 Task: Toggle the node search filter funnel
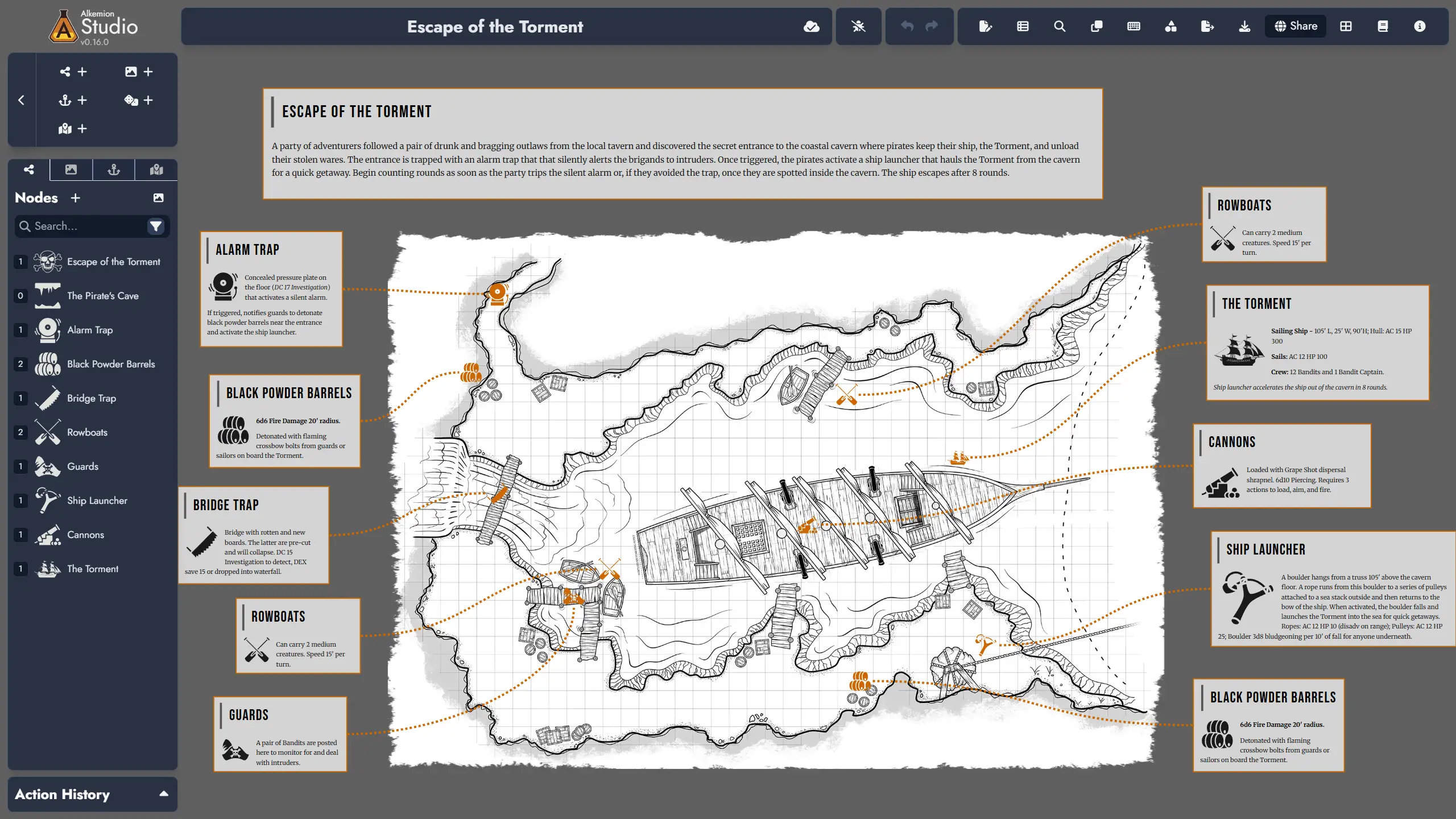point(155,226)
